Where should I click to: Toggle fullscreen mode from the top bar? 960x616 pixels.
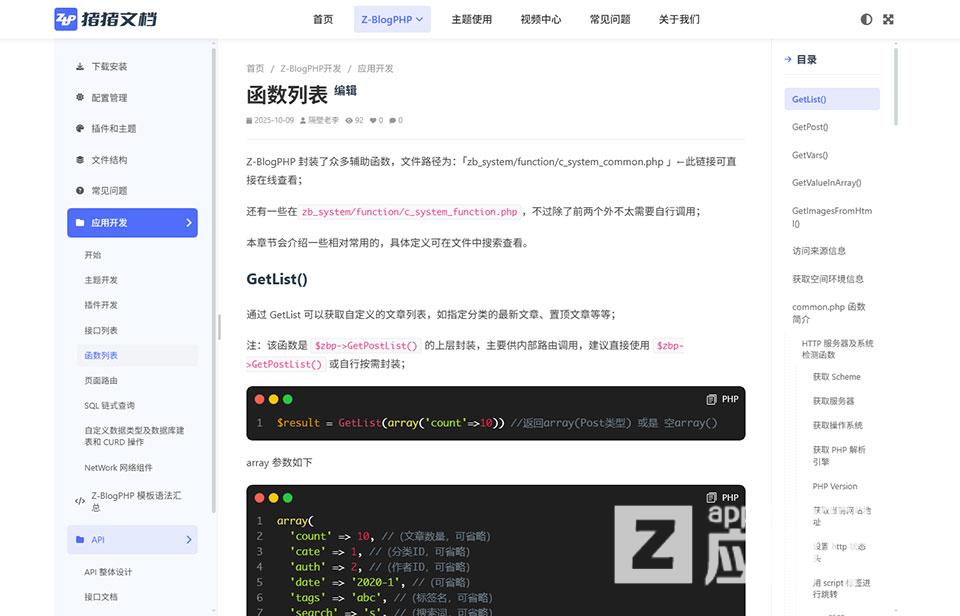pos(888,18)
